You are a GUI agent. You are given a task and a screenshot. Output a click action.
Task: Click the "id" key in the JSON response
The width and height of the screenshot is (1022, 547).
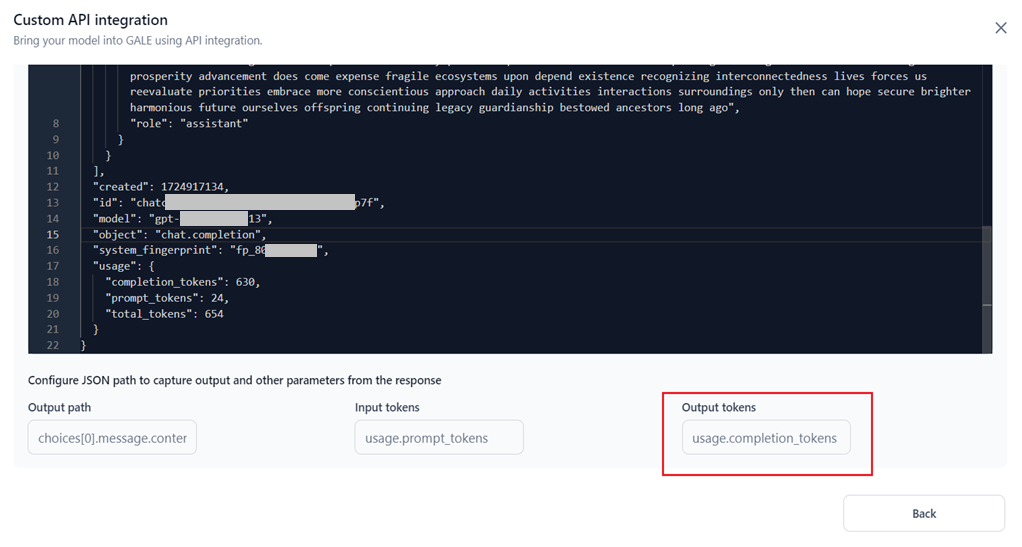(x=107, y=203)
